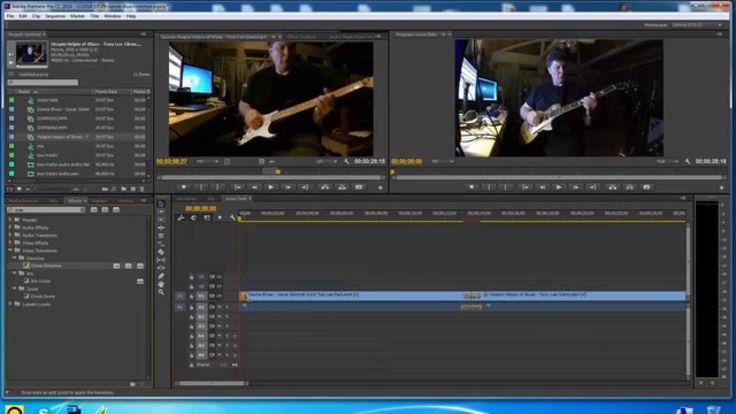Click Play in the Program monitor
This screenshot has height=414, width=736.
tap(559, 187)
